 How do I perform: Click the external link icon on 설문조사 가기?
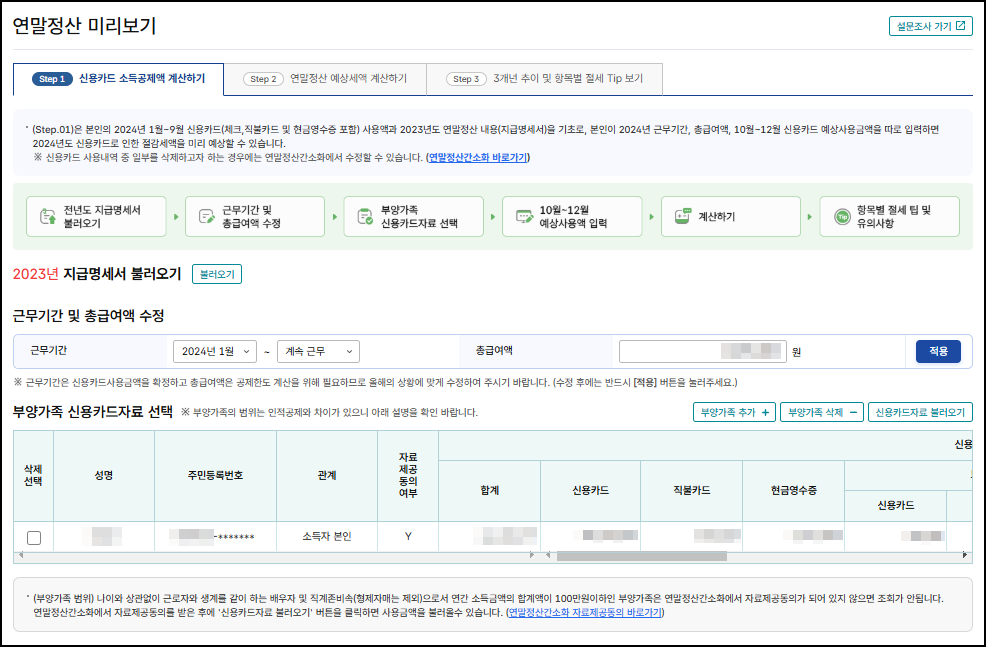click(x=959, y=25)
